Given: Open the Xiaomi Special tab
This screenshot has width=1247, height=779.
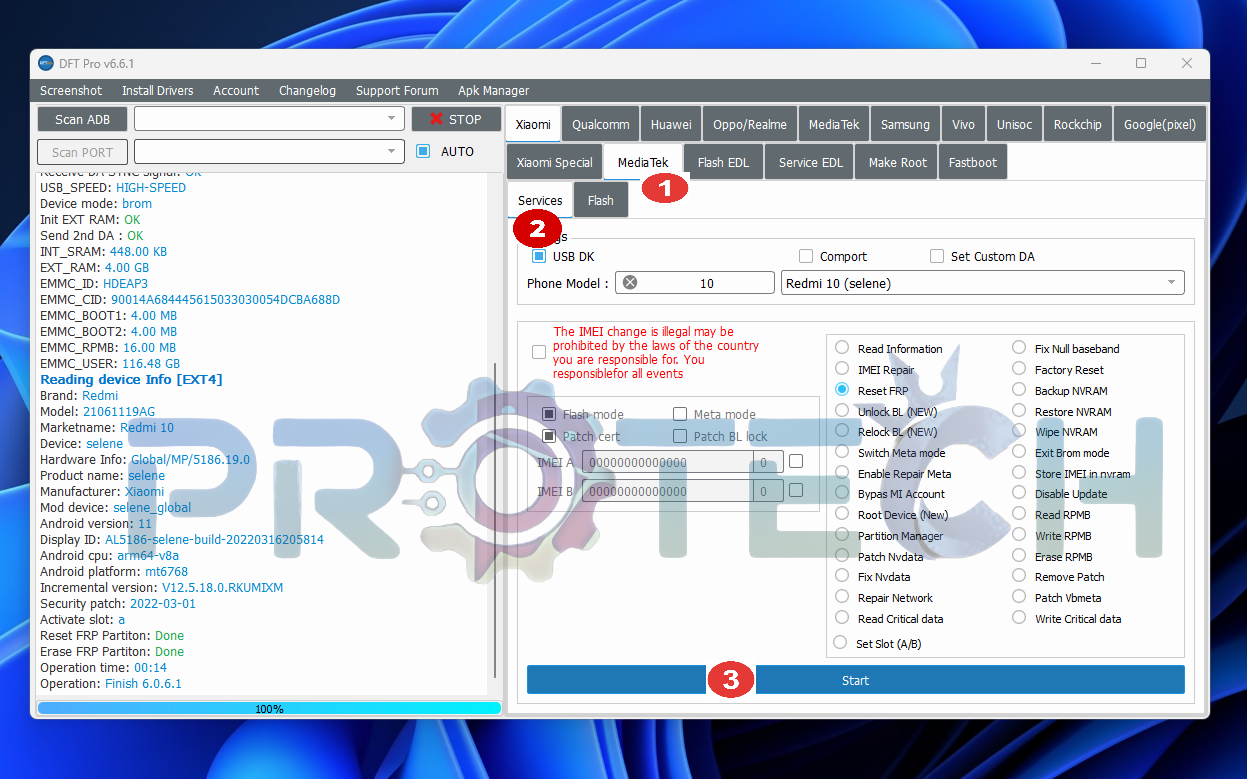Looking at the screenshot, I should [x=555, y=162].
